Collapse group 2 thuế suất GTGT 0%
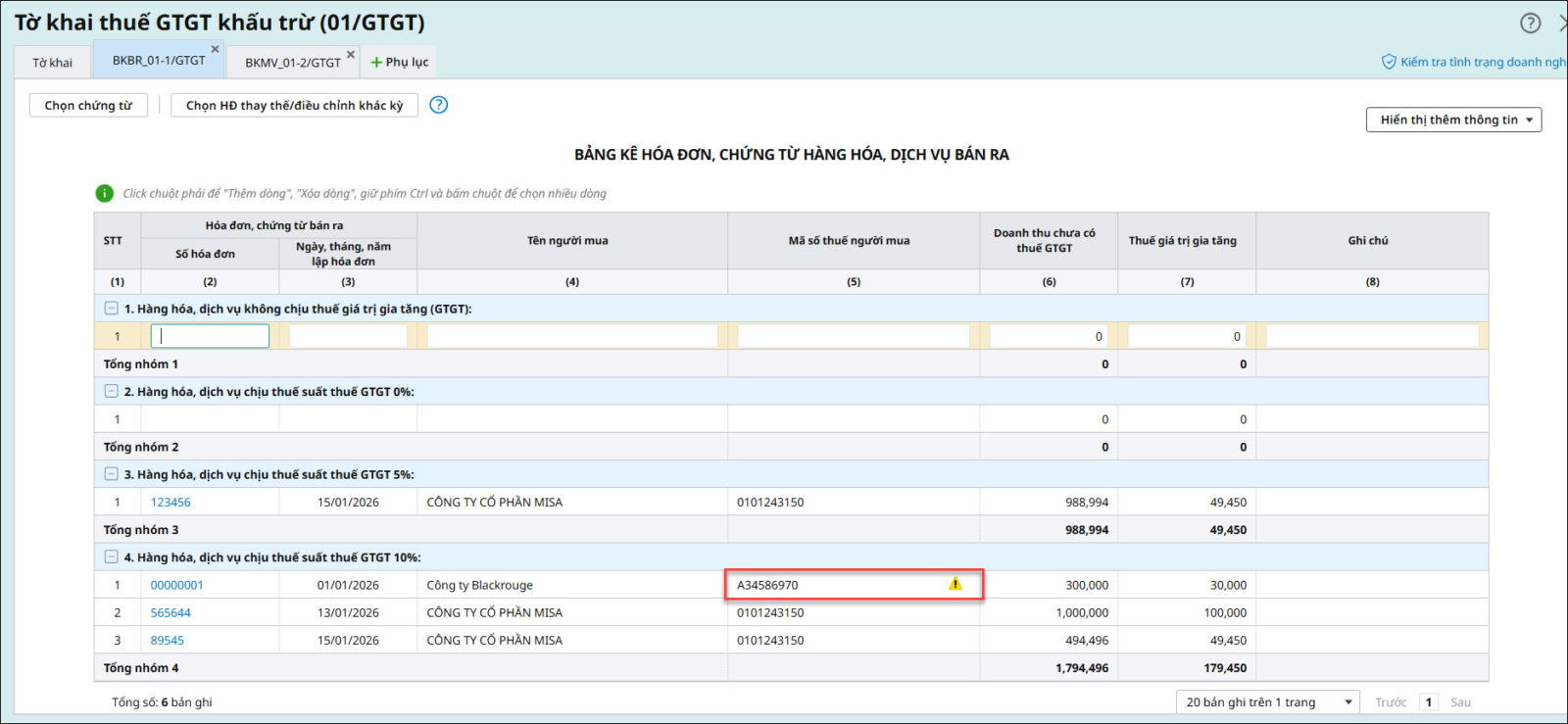1568x724 pixels. pyautogui.click(x=112, y=392)
